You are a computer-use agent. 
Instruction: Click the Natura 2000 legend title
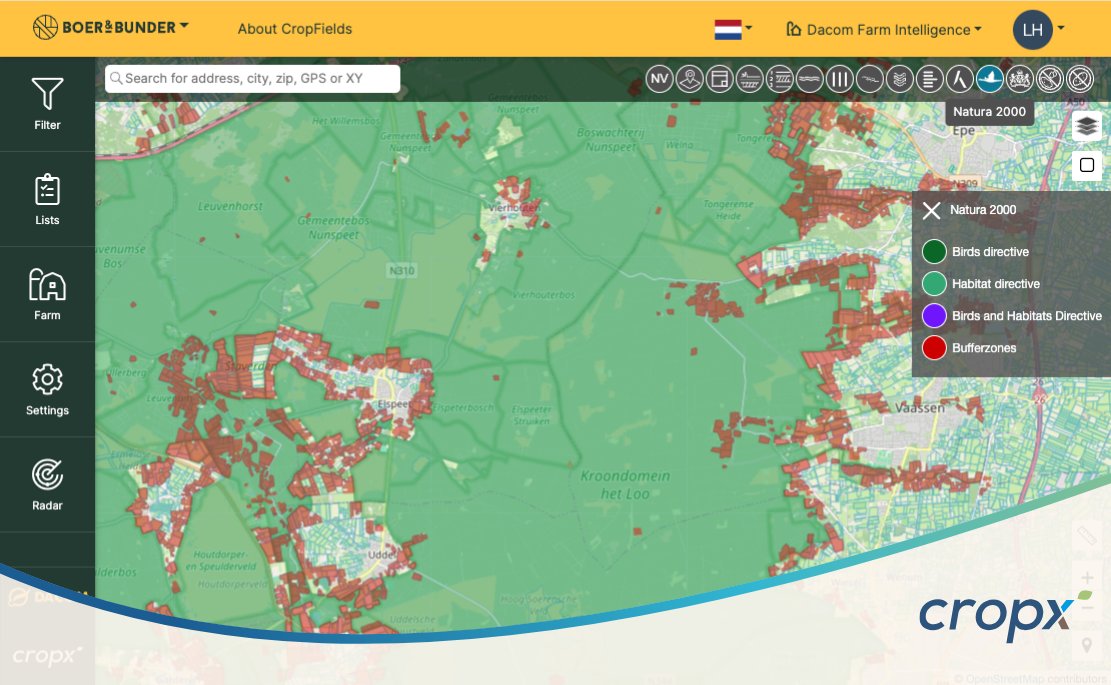[x=983, y=210]
